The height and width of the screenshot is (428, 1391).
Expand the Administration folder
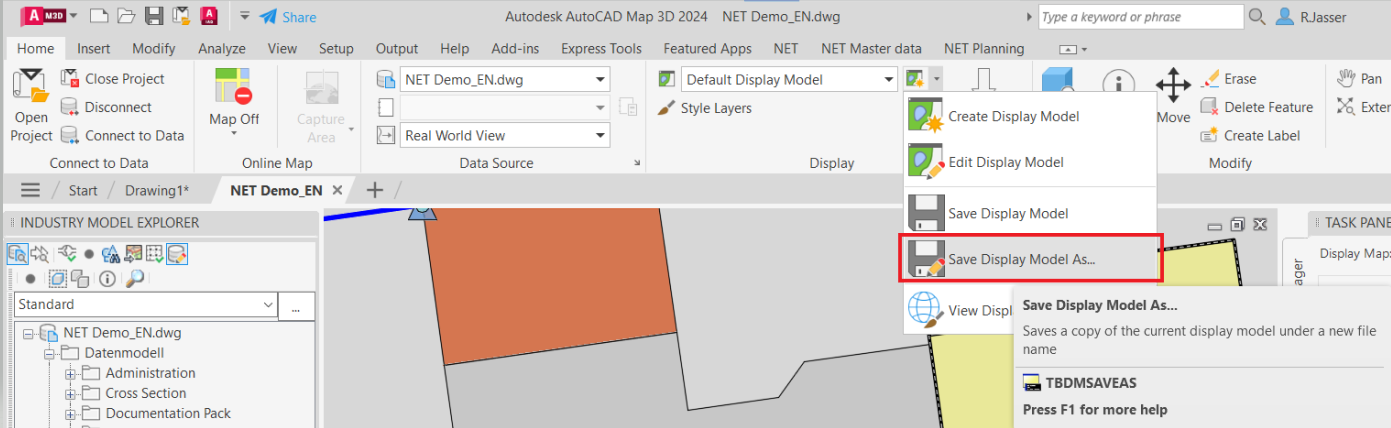pyautogui.click(x=71, y=374)
